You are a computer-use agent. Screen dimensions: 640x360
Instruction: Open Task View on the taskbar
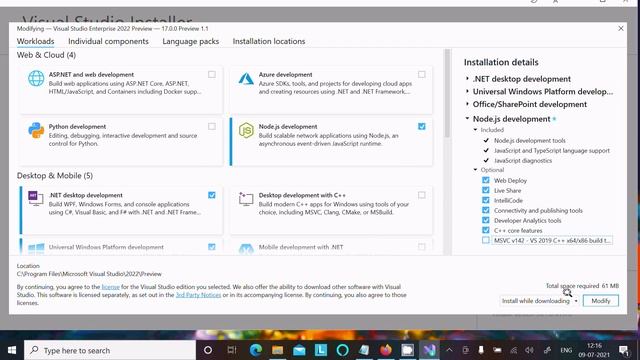pos(232,350)
